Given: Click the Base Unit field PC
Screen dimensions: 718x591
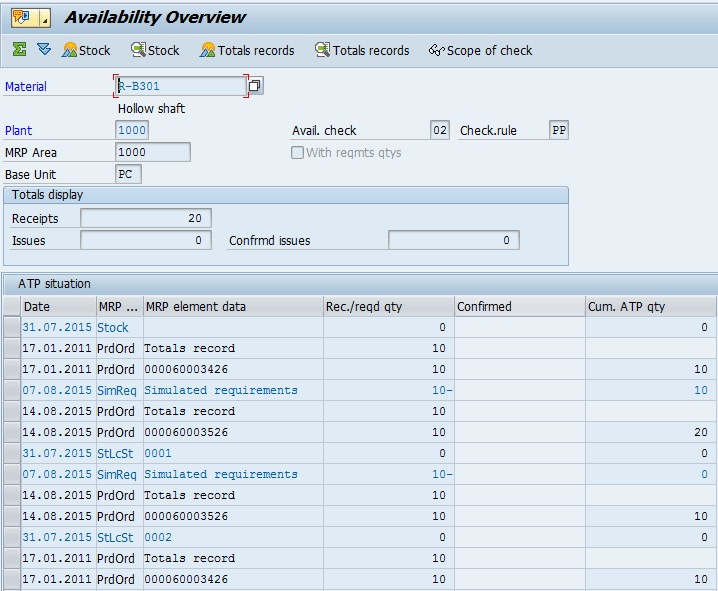Looking at the screenshot, I should point(128,174).
